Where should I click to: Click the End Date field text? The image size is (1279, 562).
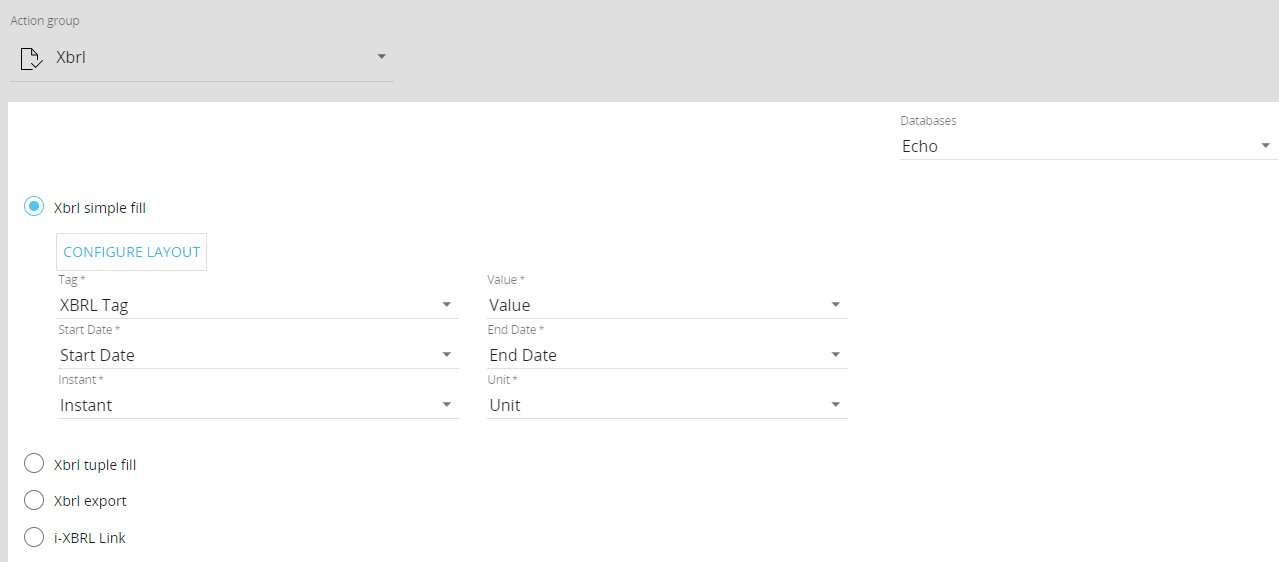[x=522, y=355]
